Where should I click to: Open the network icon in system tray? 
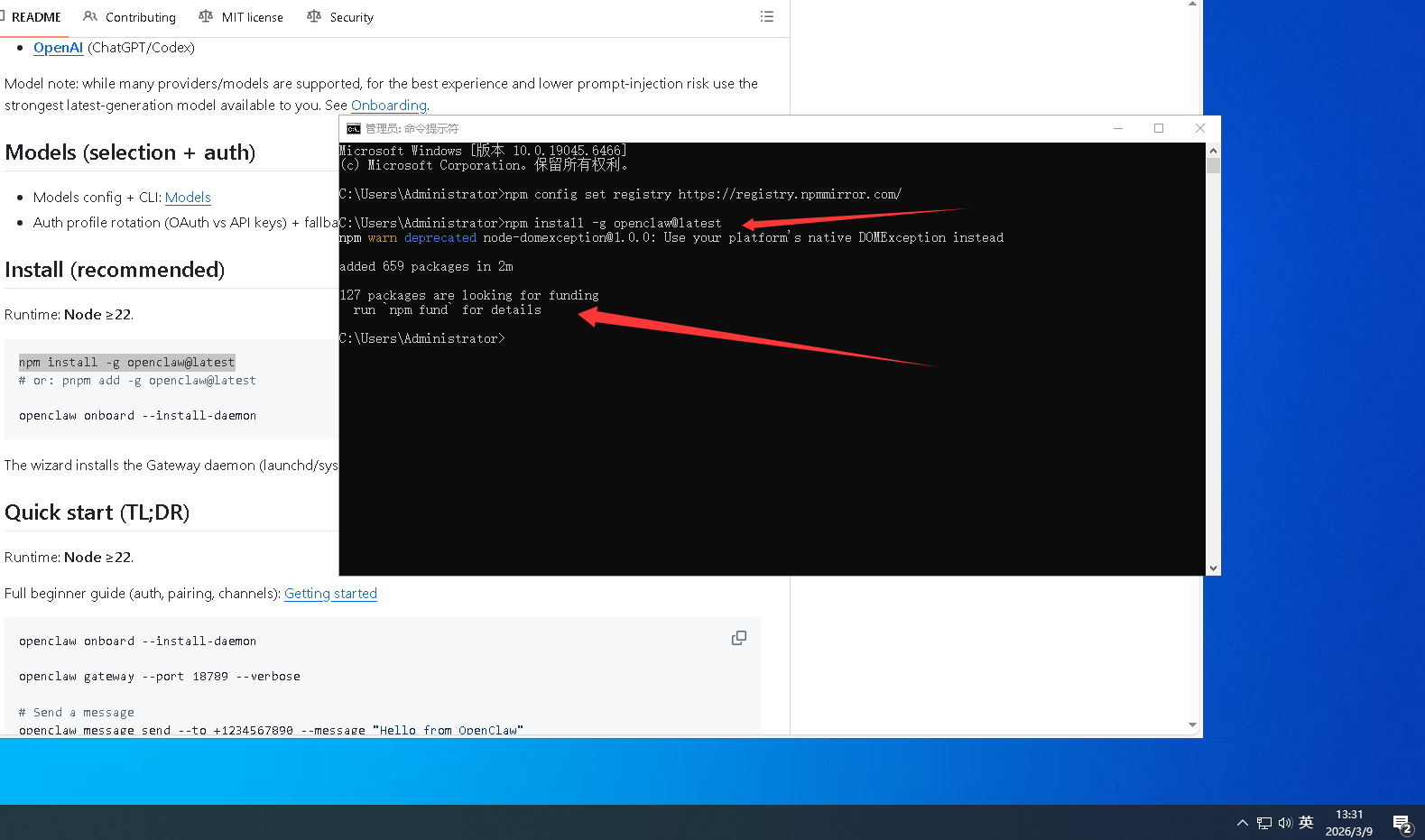pos(1263,823)
